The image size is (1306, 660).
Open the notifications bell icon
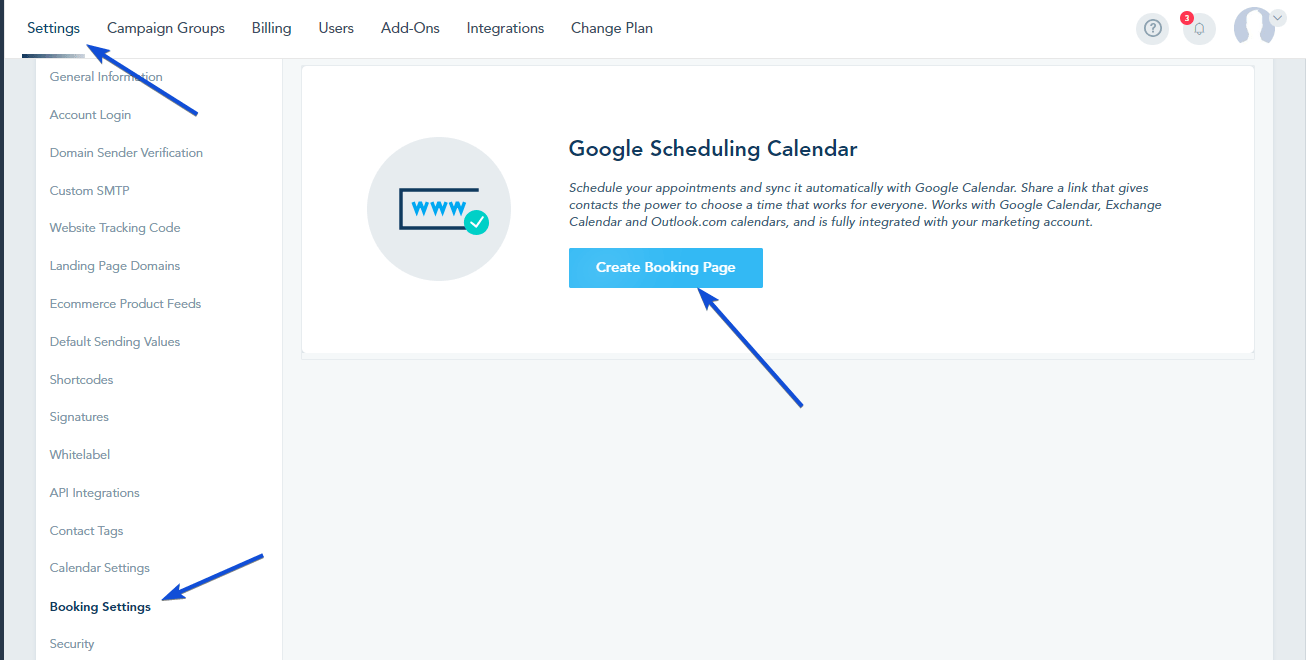pyautogui.click(x=1199, y=29)
